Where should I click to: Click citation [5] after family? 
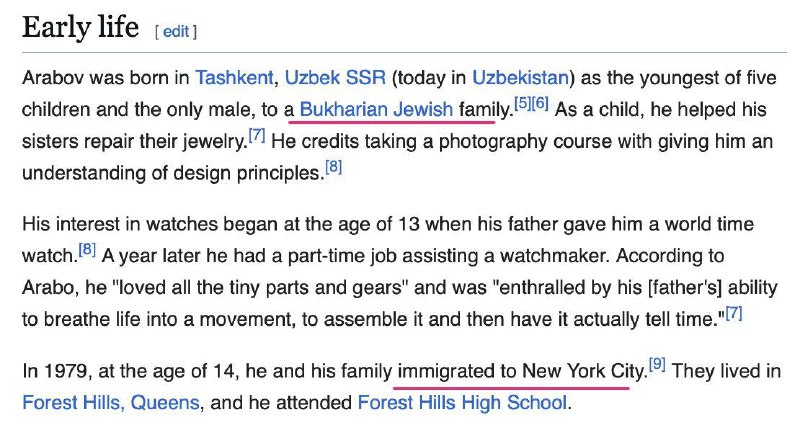tap(522, 104)
